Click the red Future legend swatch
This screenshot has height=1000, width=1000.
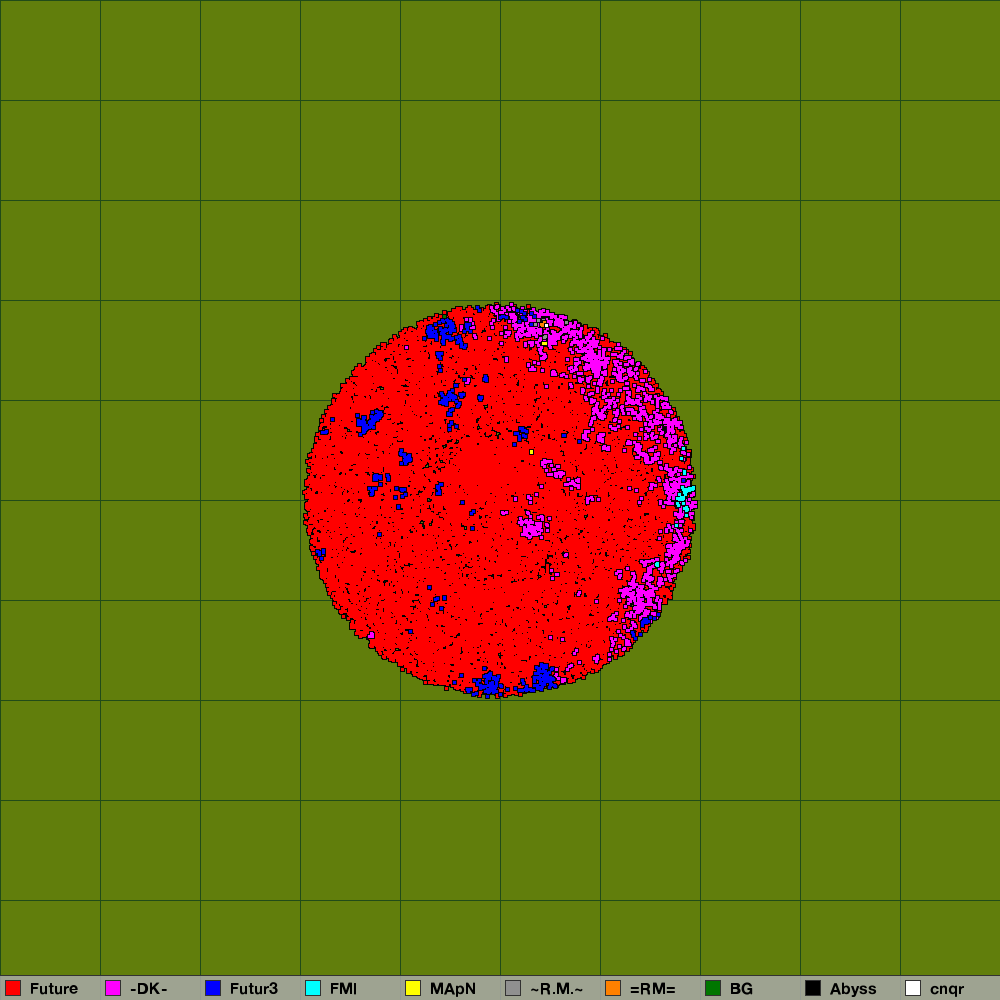pyautogui.click(x=13, y=988)
